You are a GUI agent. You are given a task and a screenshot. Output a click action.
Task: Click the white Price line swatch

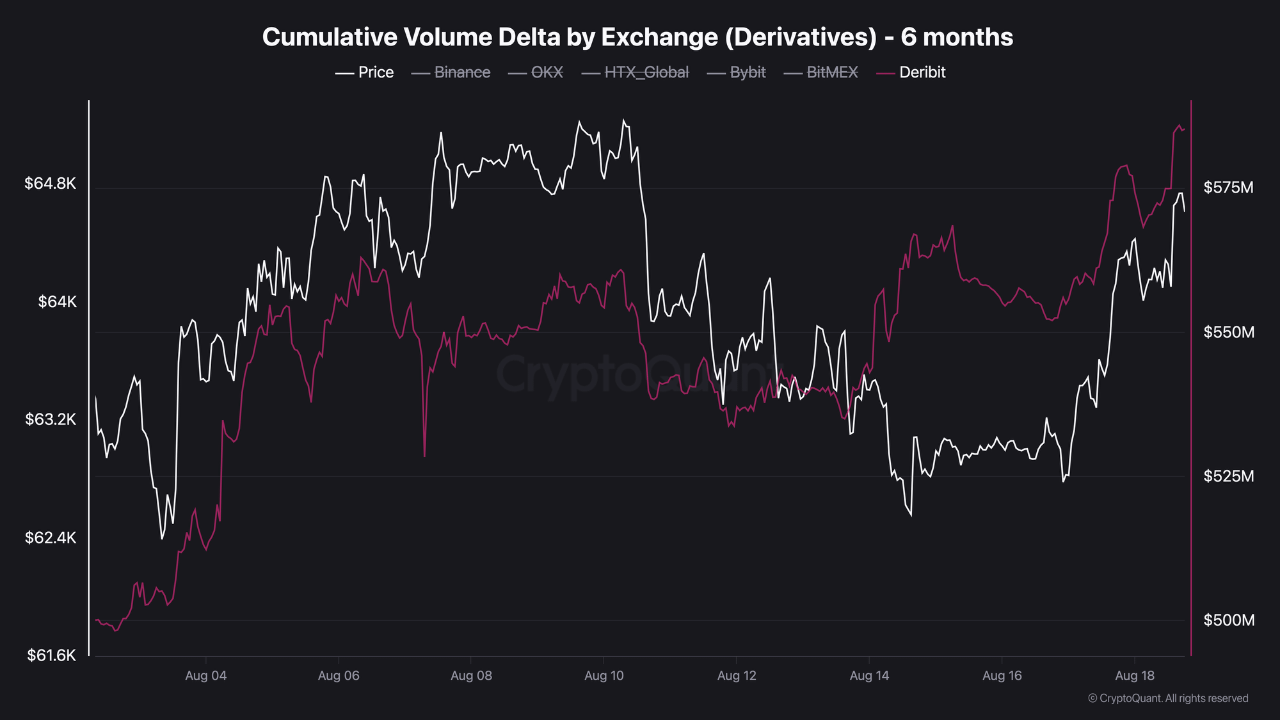(x=344, y=73)
